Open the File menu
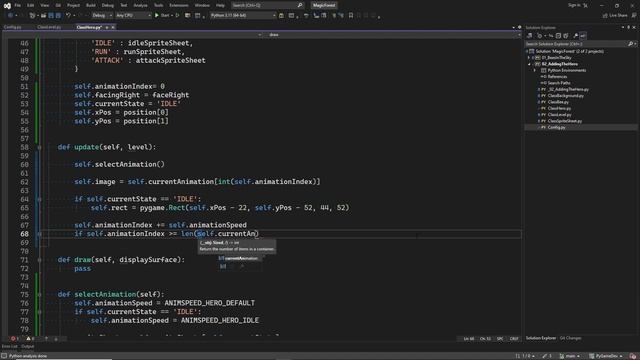This screenshot has width=640, height=360. tap(18, 5)
